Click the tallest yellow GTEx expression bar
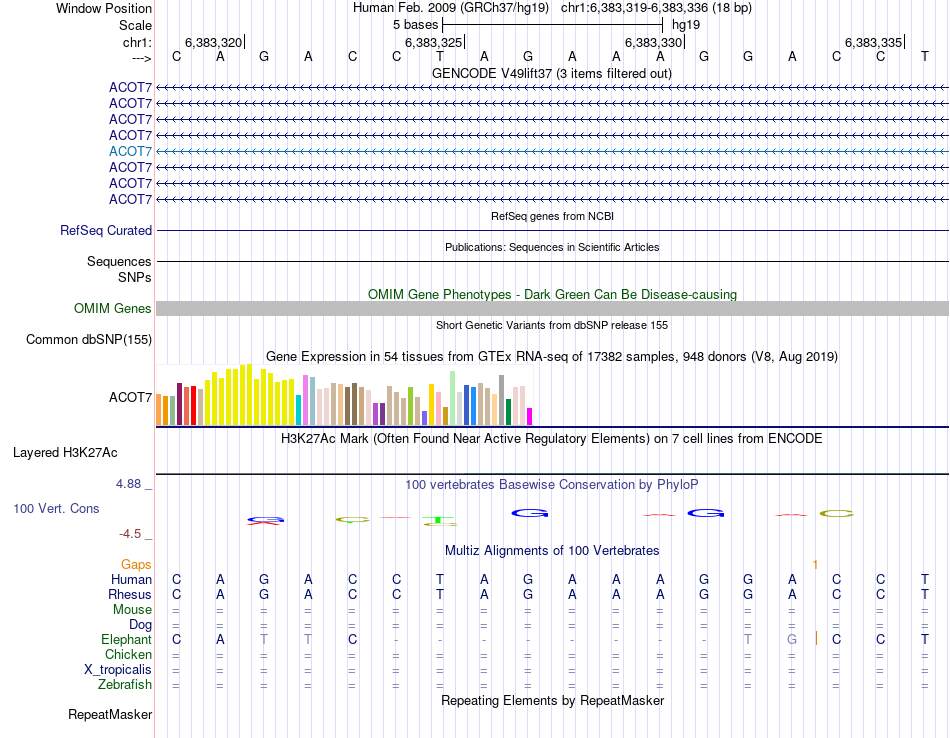This screenshot has width=950, height=738. [x=249, y=394]
